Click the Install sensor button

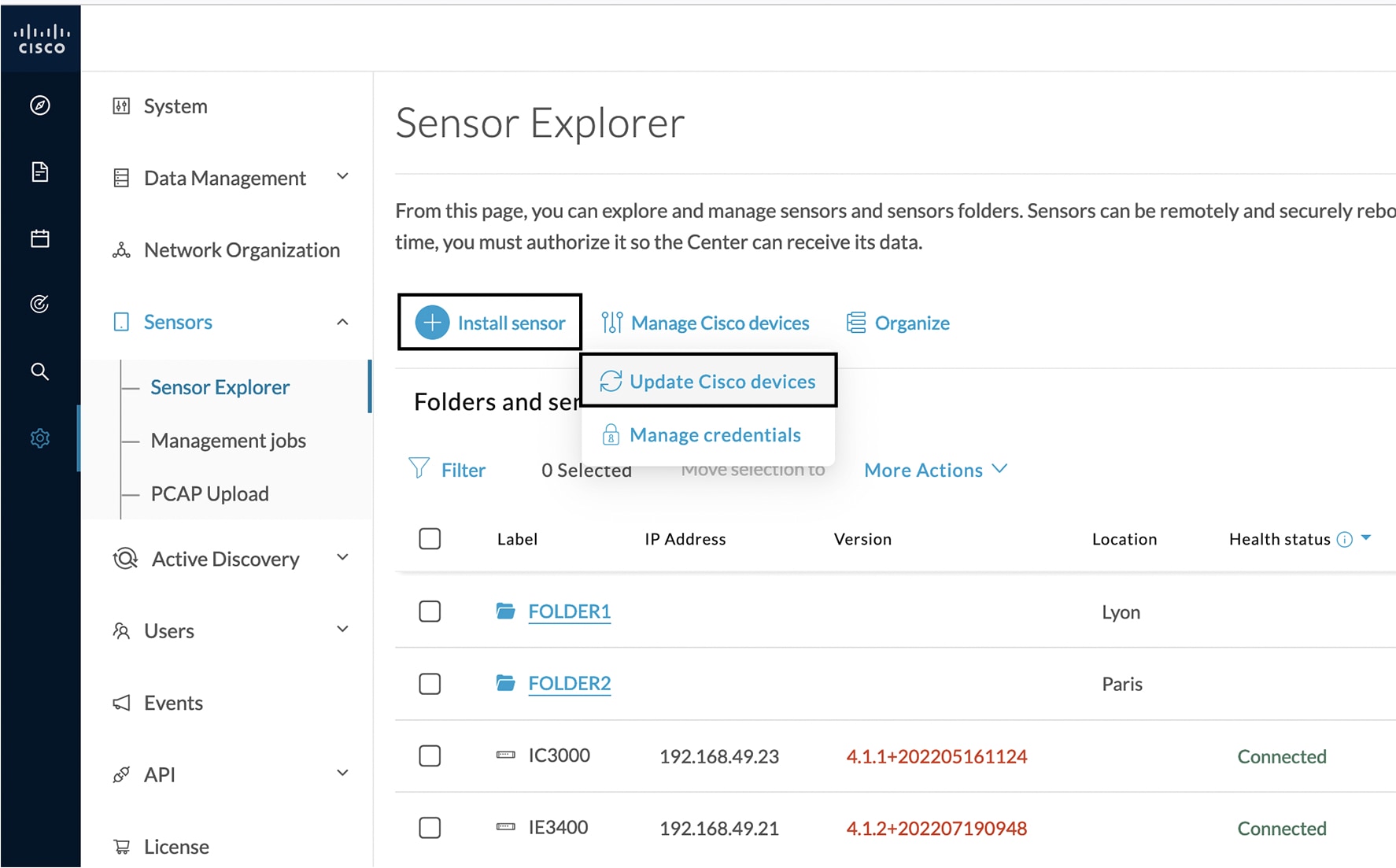(x=489, y=322)
